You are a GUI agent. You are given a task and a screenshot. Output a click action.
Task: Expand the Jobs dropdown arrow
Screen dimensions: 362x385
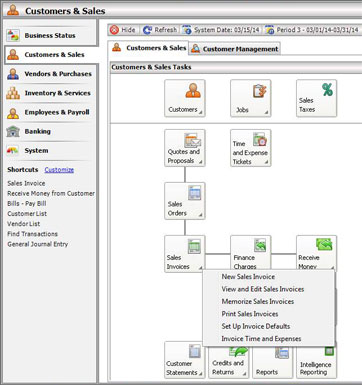click(266, 113)
